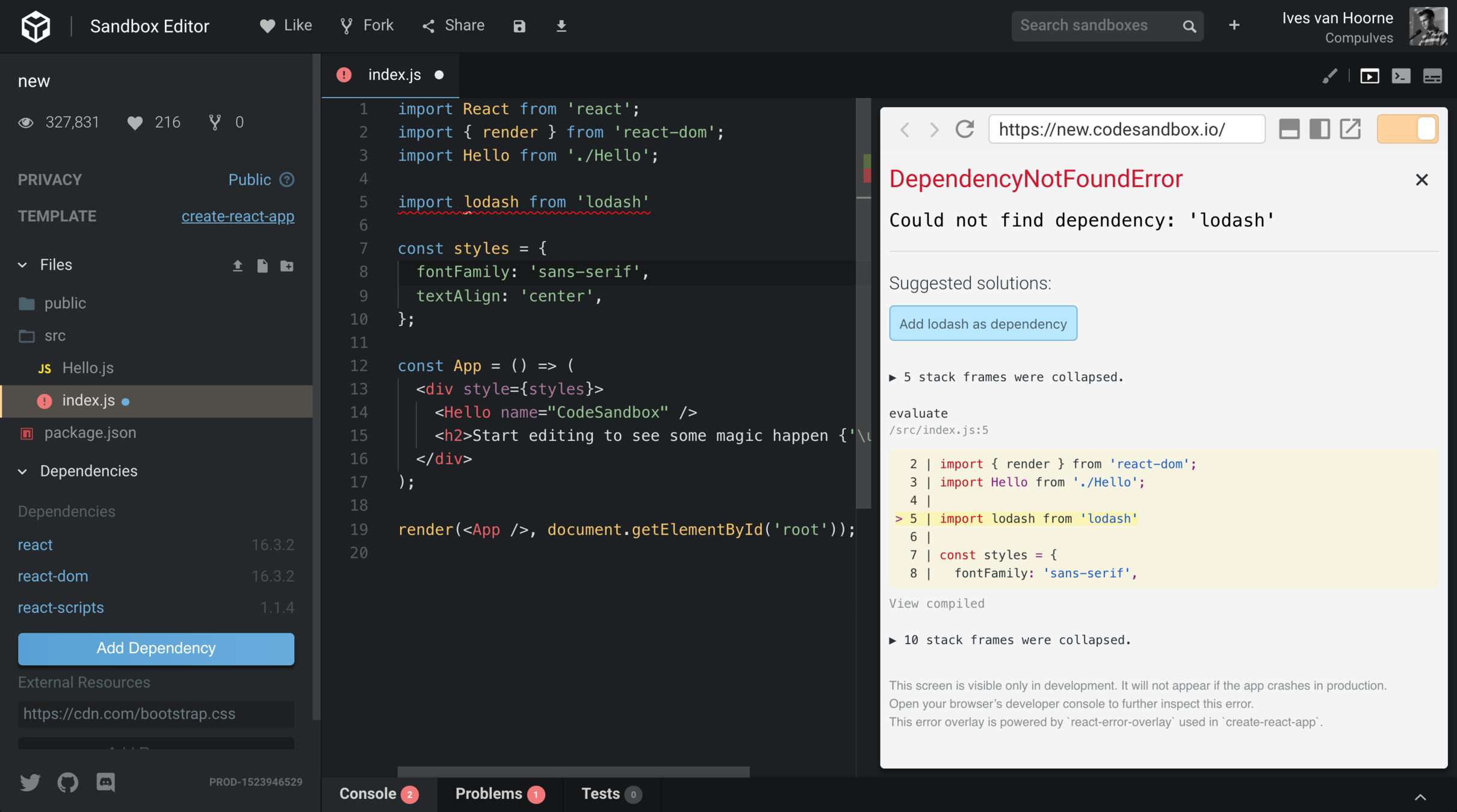The height and width of the screenshot is (812, 1457).
Task: Refresh the preview browser
Action: (965, 129)
